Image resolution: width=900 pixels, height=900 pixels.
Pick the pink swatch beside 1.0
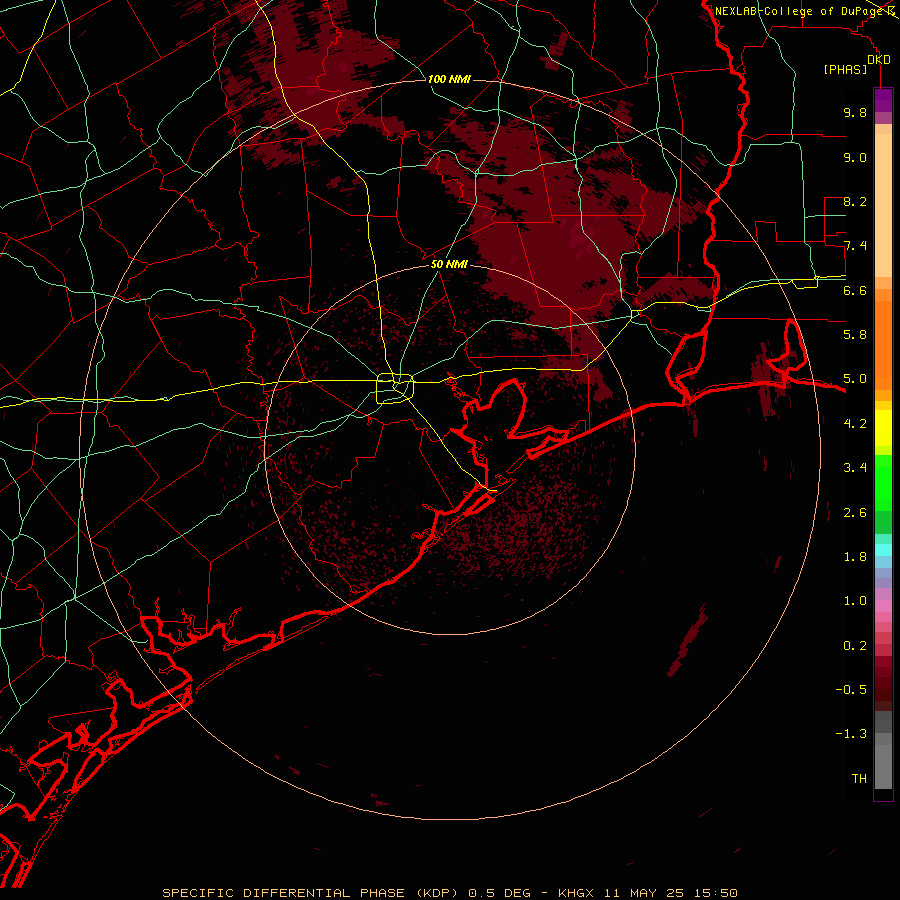click(x=883, y=605)
